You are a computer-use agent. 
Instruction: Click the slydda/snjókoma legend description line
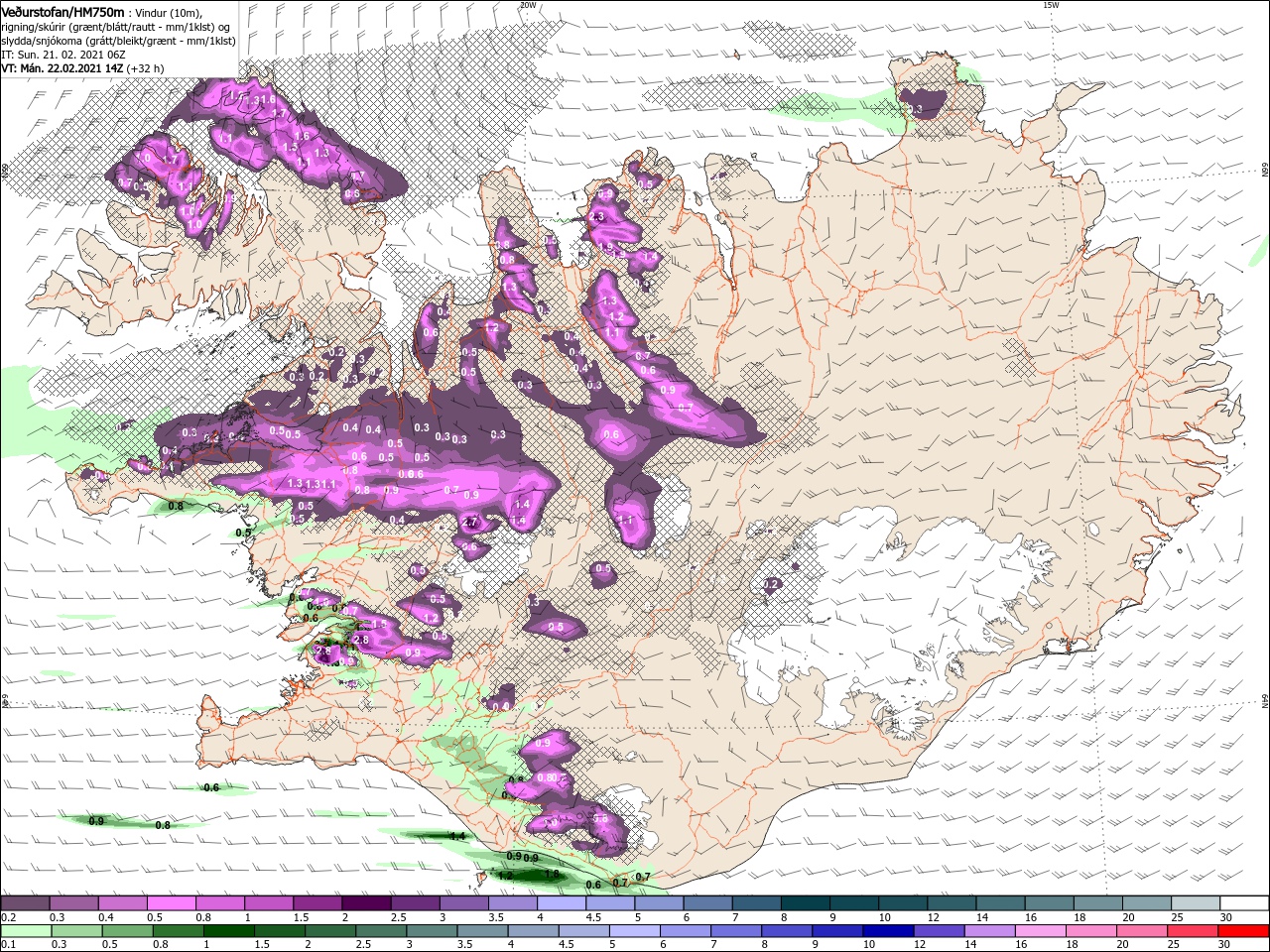[x=118, y=41]
